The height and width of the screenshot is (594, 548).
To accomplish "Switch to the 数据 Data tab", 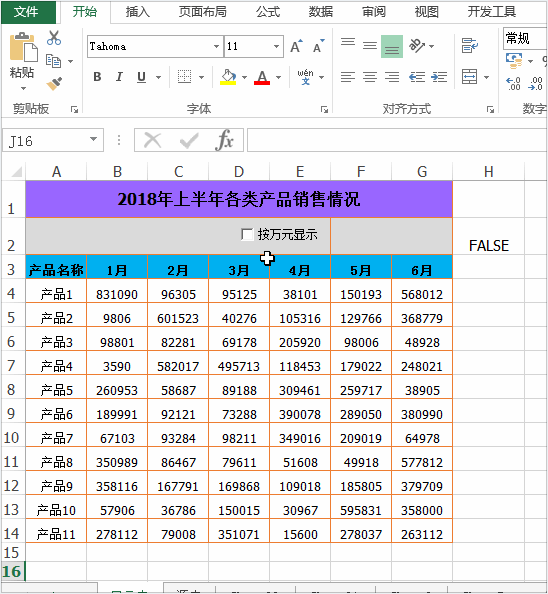I will (x=321, y=12).
